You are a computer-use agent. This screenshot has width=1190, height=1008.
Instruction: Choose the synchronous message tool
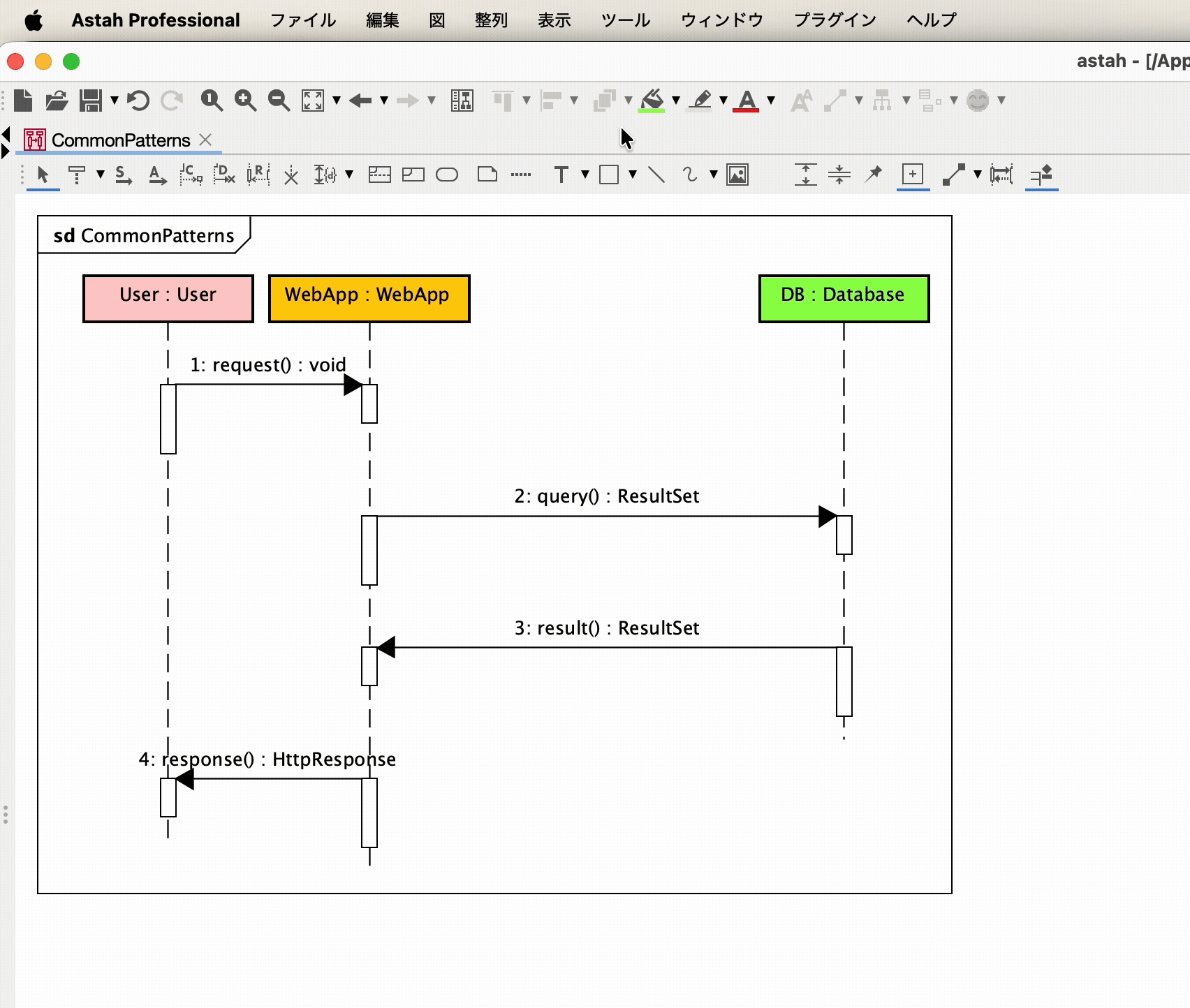(x=124, y=175)
